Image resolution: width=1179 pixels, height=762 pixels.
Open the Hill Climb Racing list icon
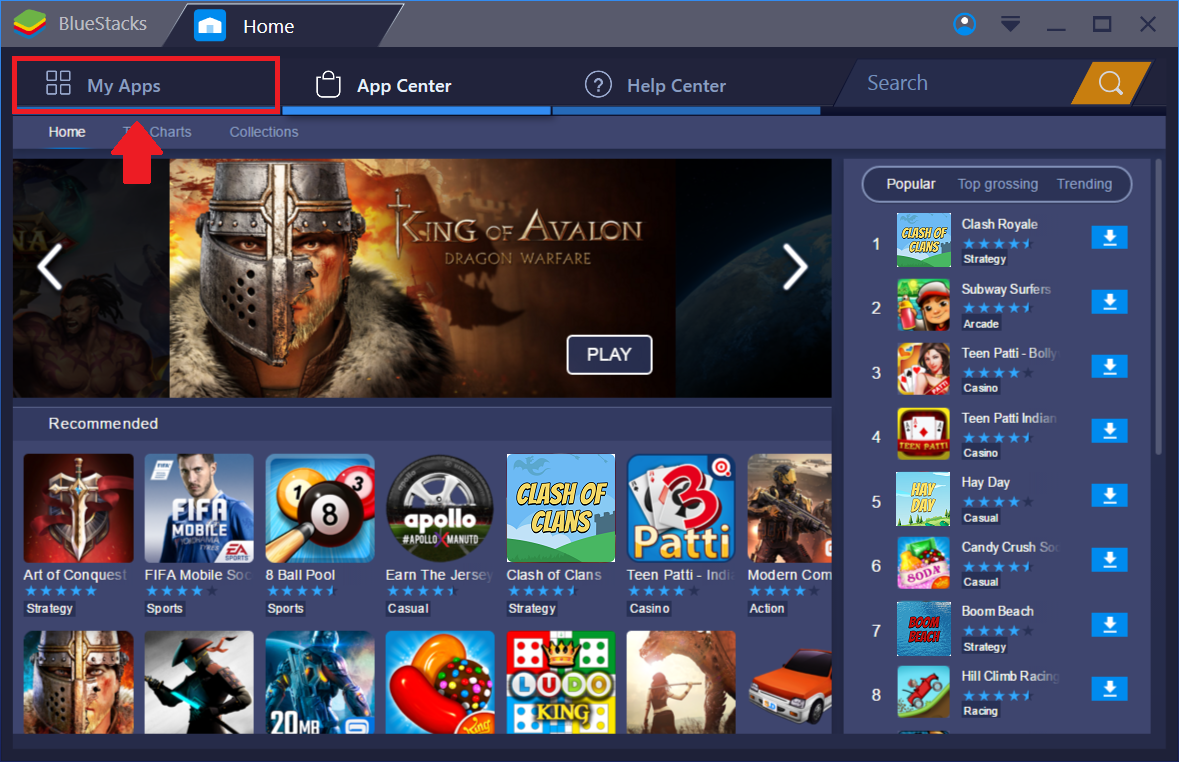(x=923, y=692)
